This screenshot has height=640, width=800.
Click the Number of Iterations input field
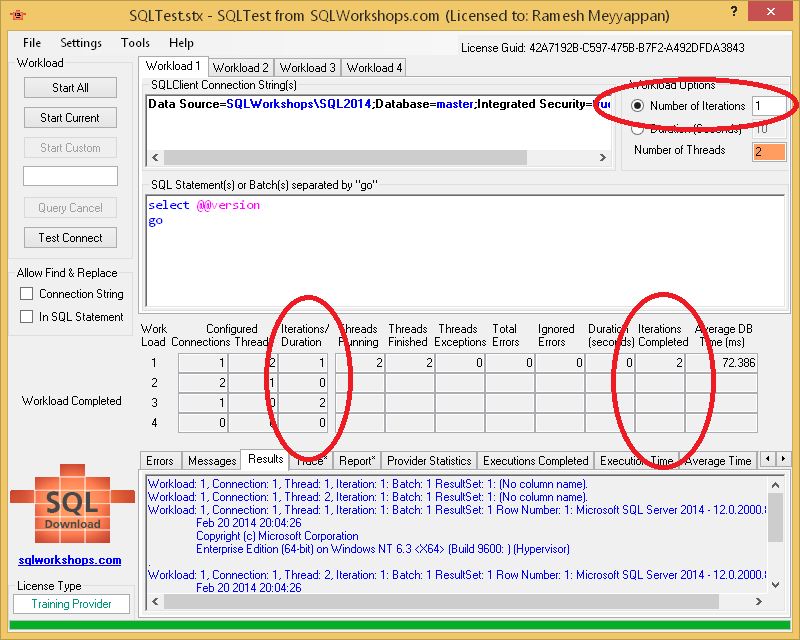click(x=769, y=106)
